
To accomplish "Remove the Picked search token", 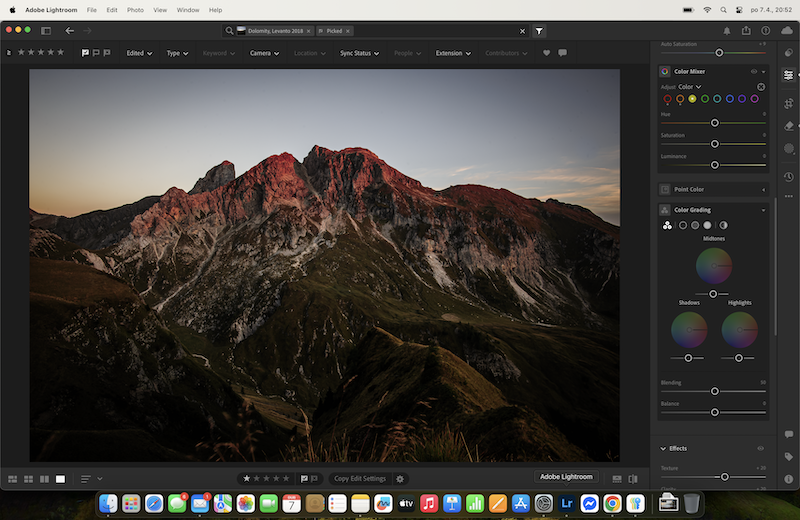I will coord(347,31).
